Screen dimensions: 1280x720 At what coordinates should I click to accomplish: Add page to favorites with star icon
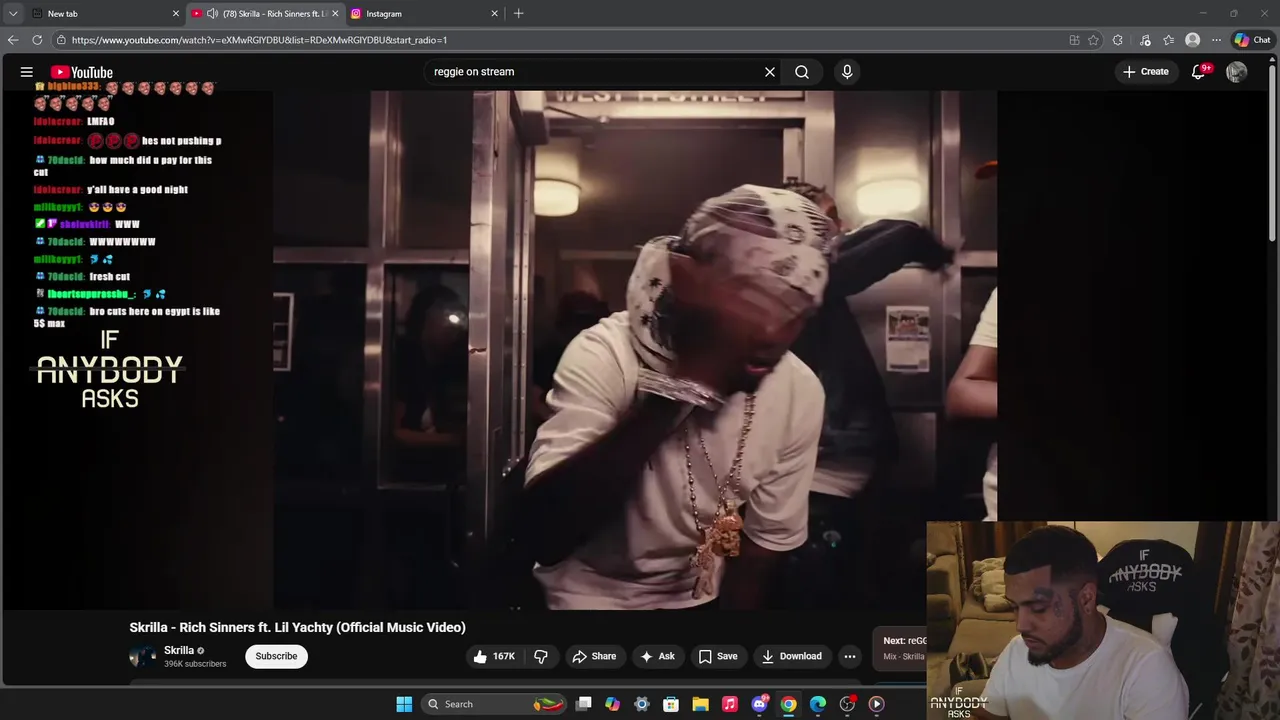click(x=1093, y=40)
